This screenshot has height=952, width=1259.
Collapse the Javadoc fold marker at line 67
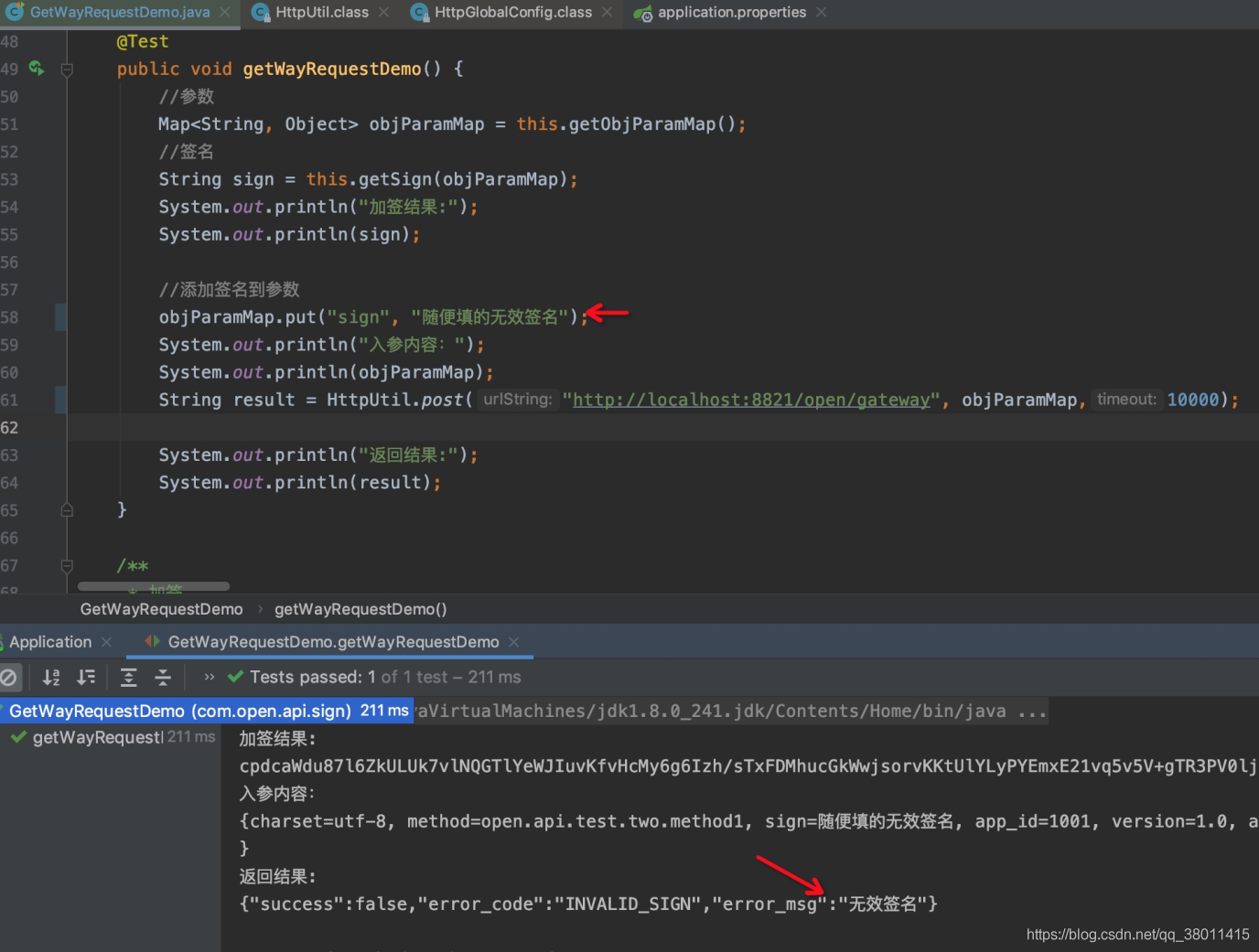click(67, 566)
